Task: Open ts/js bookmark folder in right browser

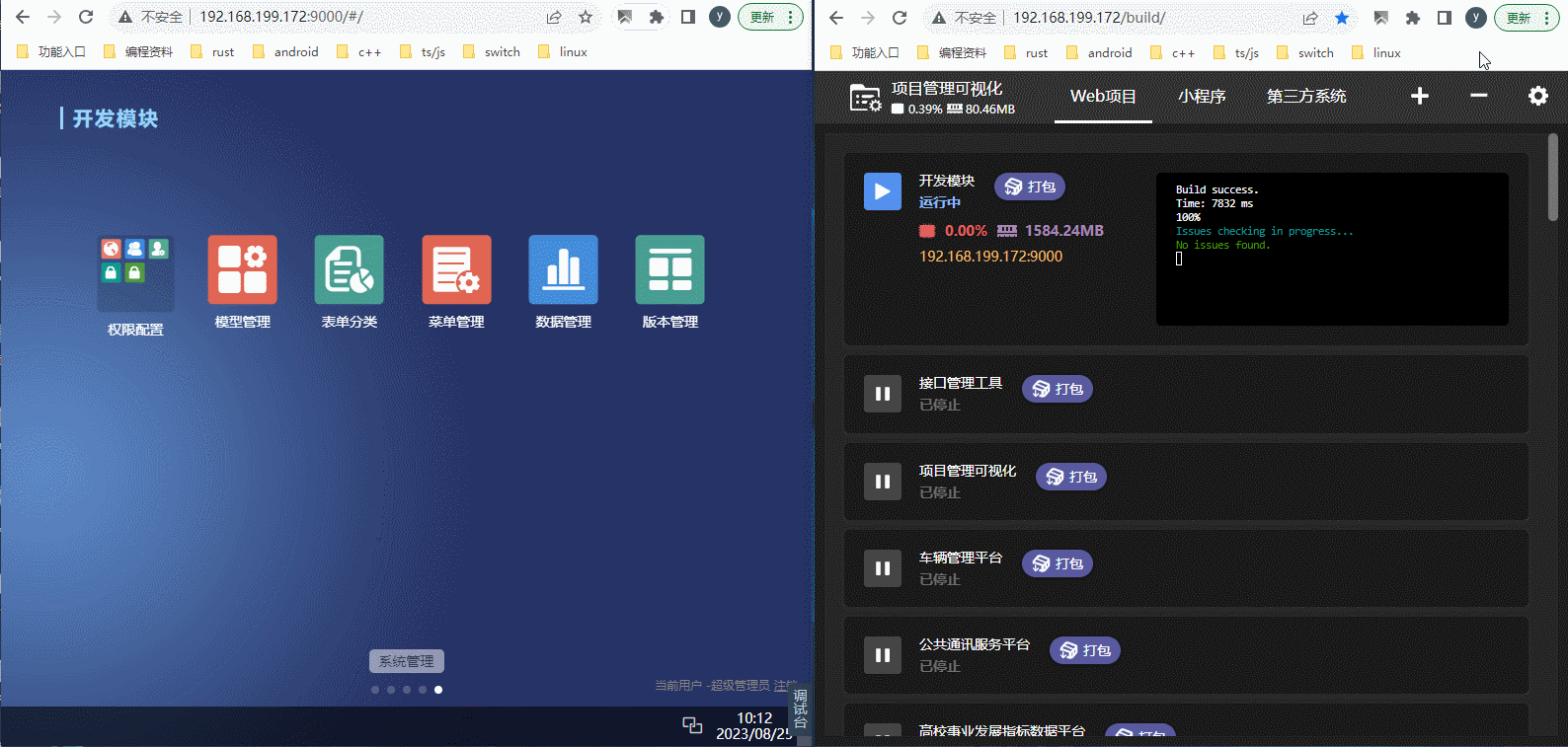Action: pyautogui.click(x=1236, y=52)
